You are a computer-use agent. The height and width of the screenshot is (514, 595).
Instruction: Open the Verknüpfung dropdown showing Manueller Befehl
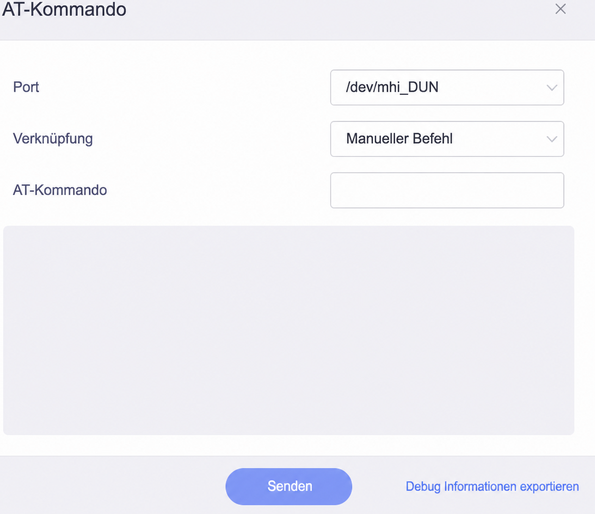coord(447,139)
